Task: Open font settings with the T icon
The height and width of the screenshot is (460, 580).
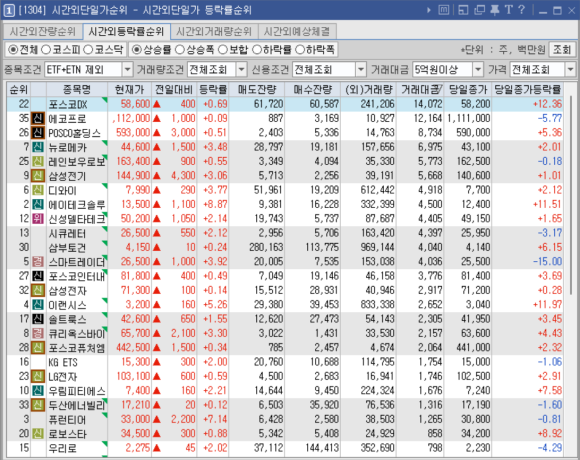Action: pos(509,10)
